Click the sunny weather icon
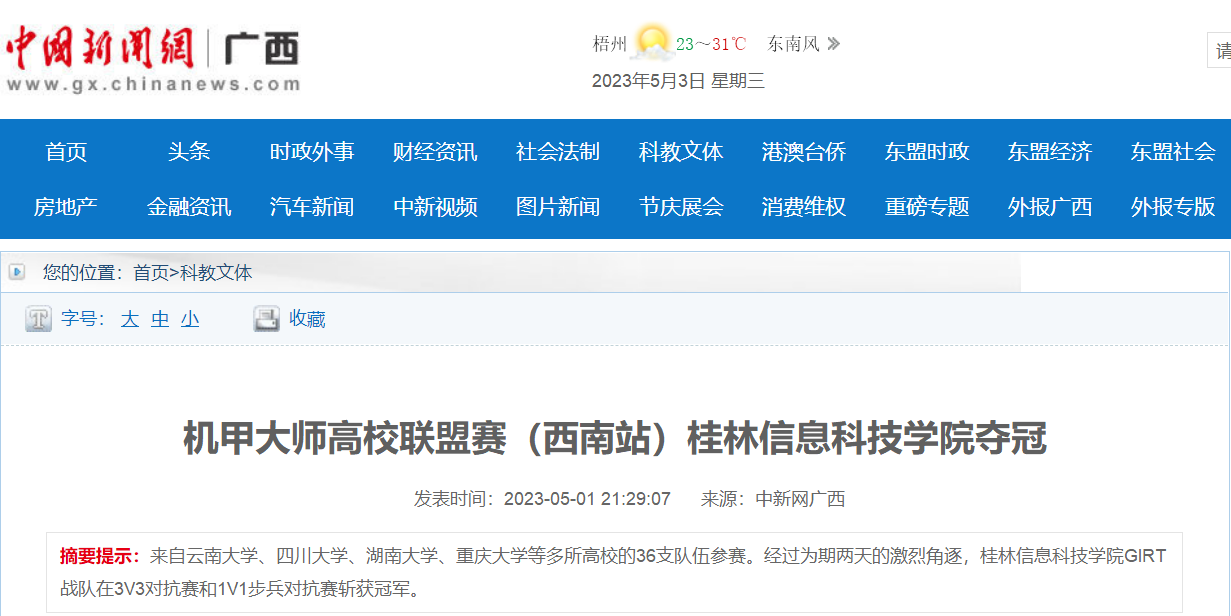The height and width of the screenshot is (616, 1231). pos(651,43)
